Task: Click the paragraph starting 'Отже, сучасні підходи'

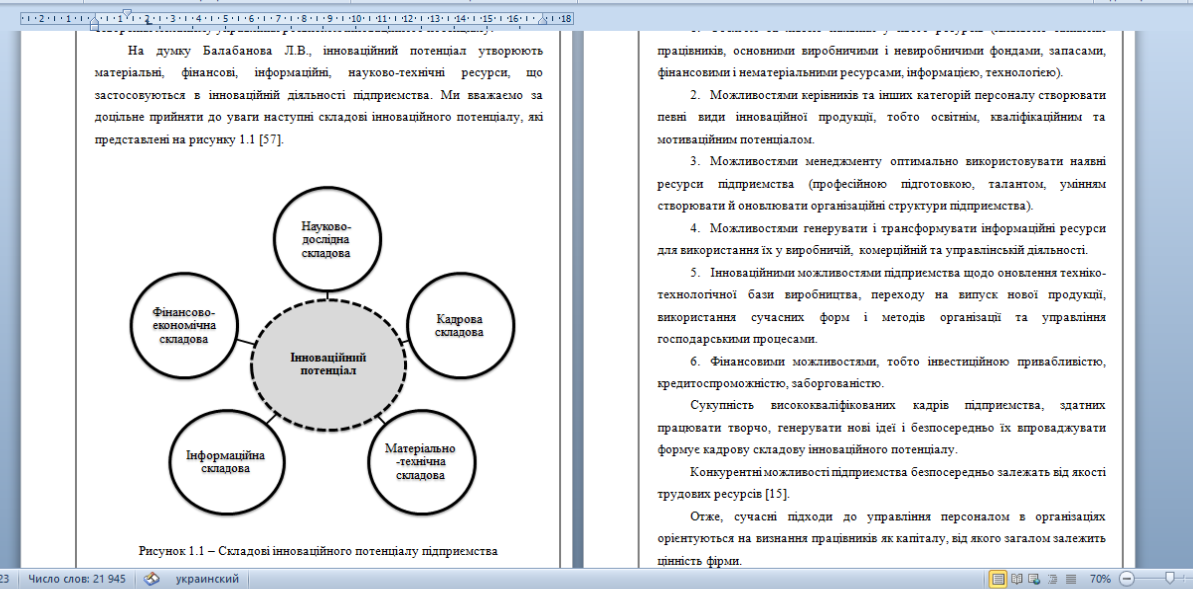Action: [x=882, y=539]
